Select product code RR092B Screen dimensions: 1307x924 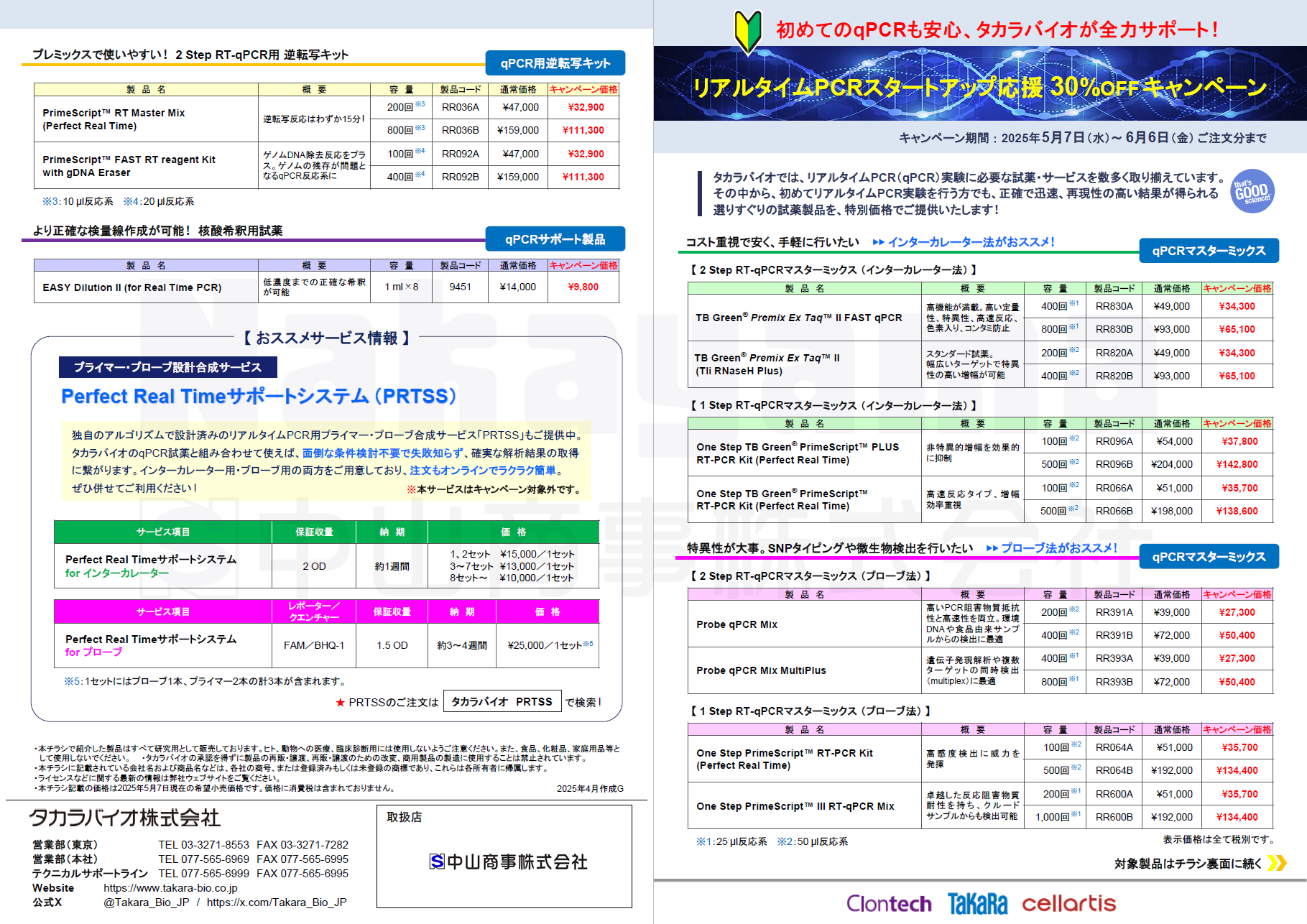click(461, 177)
